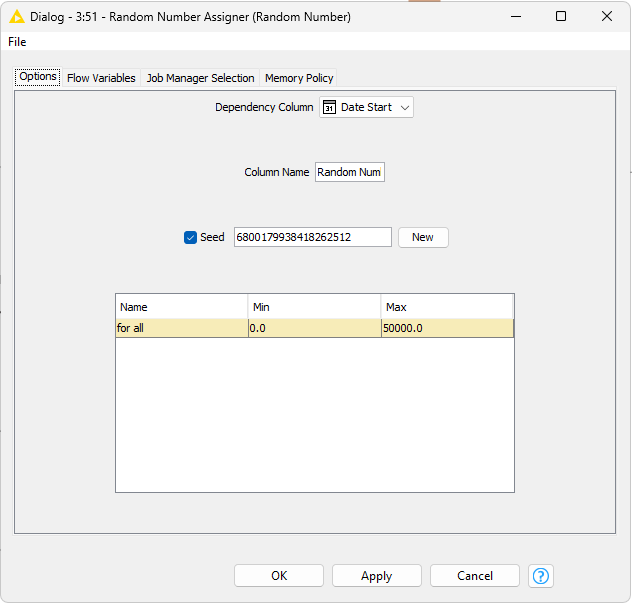Viewport: 632px width, 603px height.
Task: Open the Date Start combo box
Action: pyautogui.click(x=366, y=107)
